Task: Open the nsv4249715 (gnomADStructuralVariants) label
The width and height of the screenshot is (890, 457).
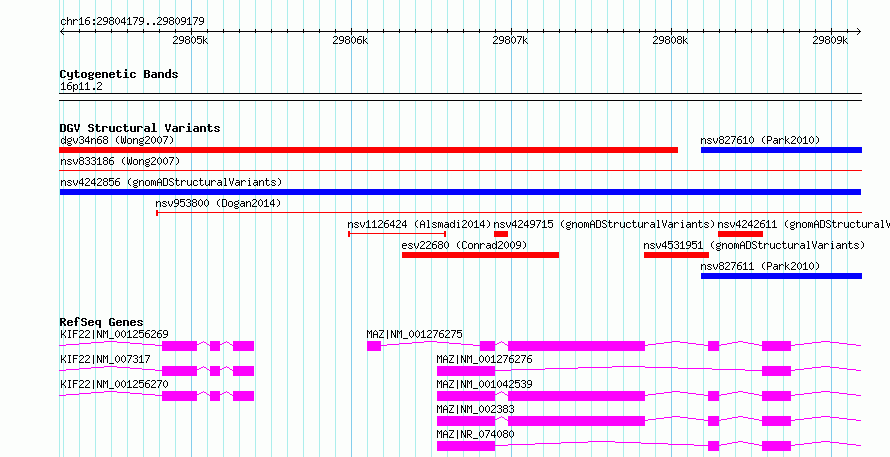Action: coord(604,224)
